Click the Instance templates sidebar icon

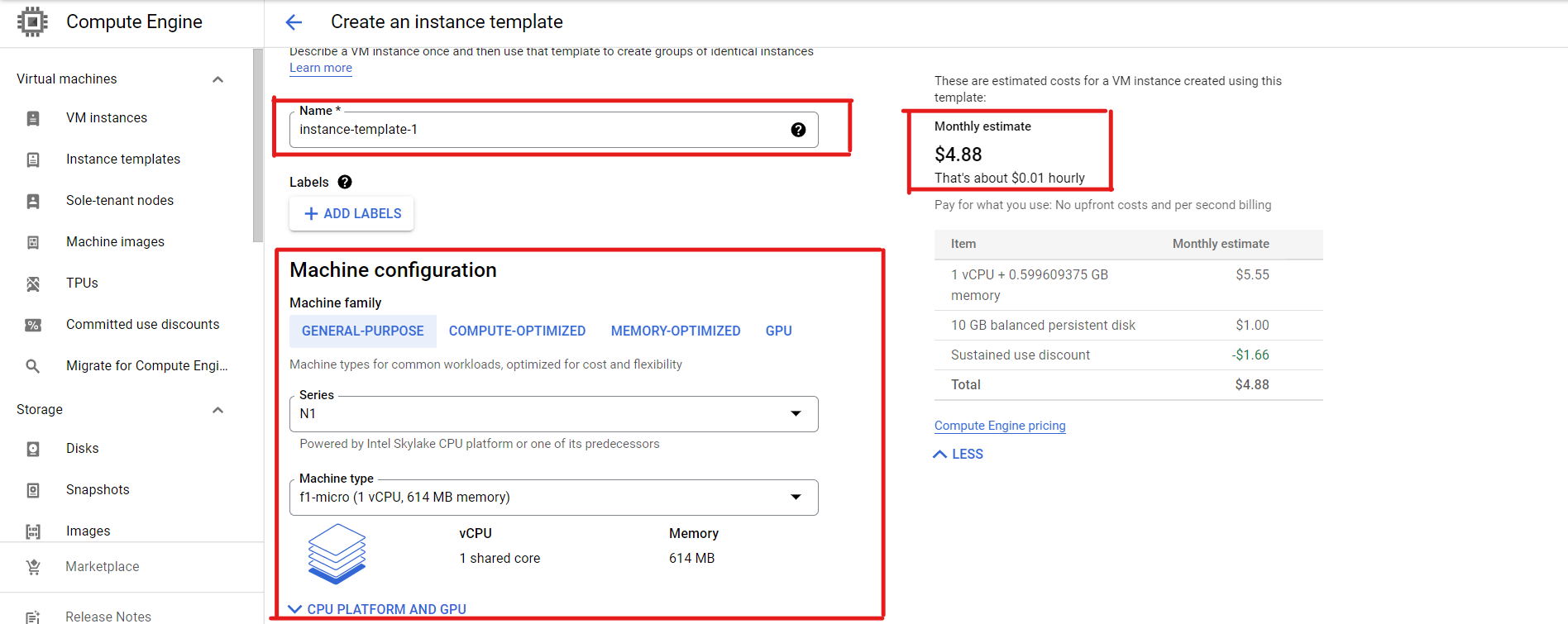click(x=33, y=160)
